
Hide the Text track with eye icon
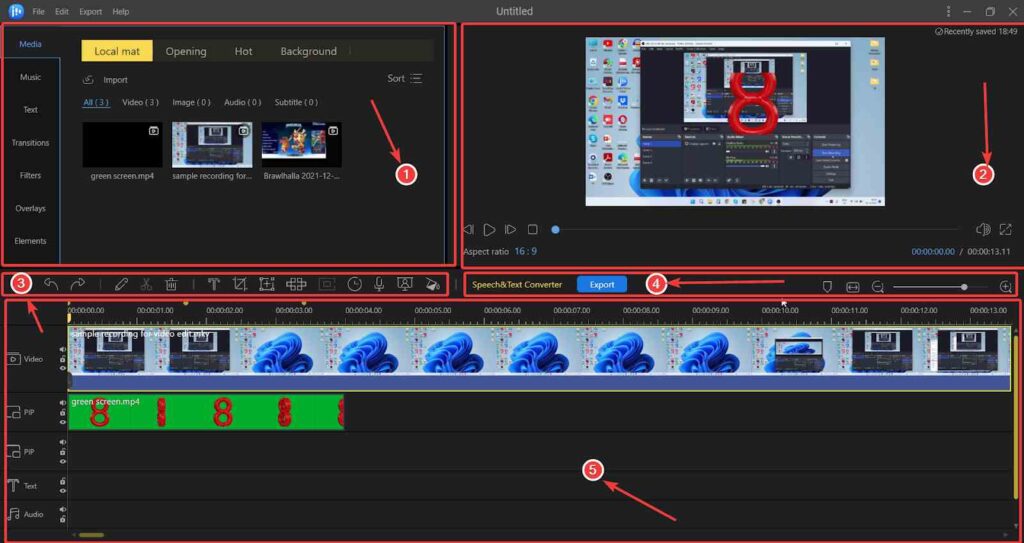click(63, 490)
